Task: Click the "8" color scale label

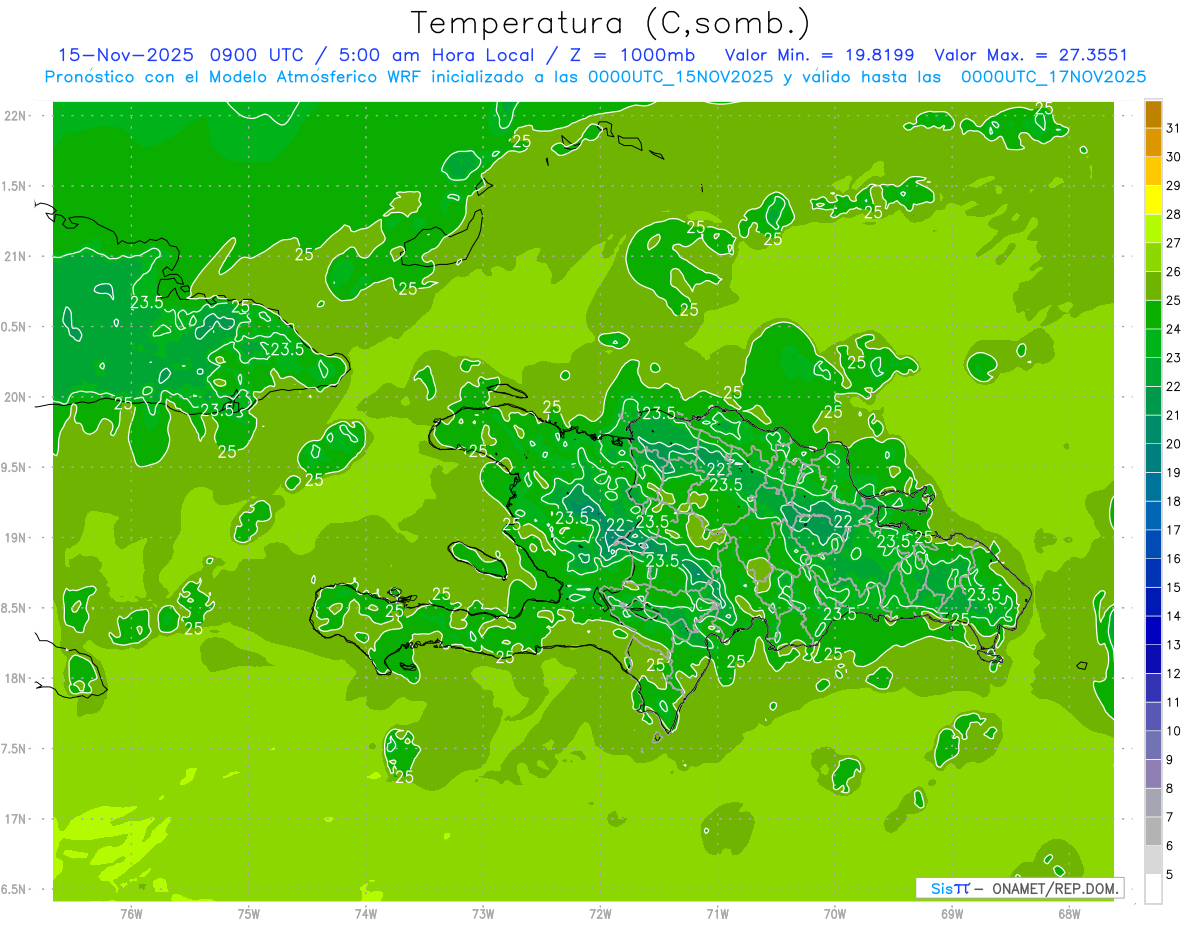Action: coord(1170,789)
